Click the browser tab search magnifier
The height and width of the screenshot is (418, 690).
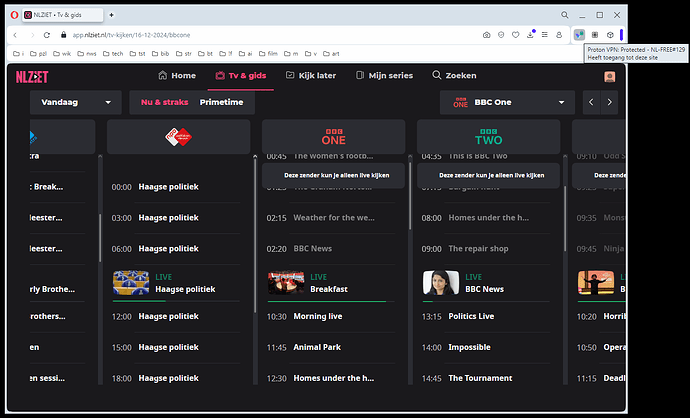tap(565, 15)
